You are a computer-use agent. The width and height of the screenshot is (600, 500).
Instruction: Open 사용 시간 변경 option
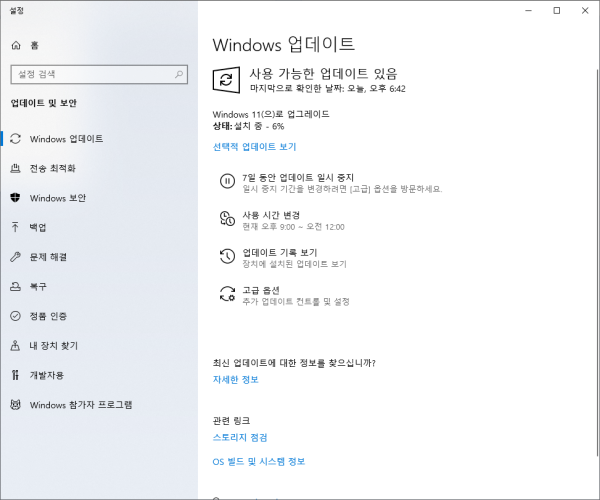coord(271,215)
